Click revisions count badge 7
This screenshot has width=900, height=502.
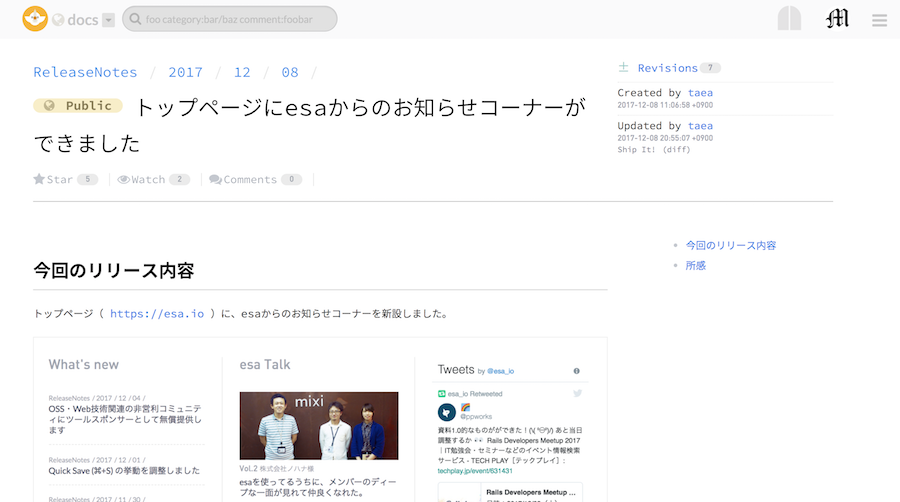710,68
